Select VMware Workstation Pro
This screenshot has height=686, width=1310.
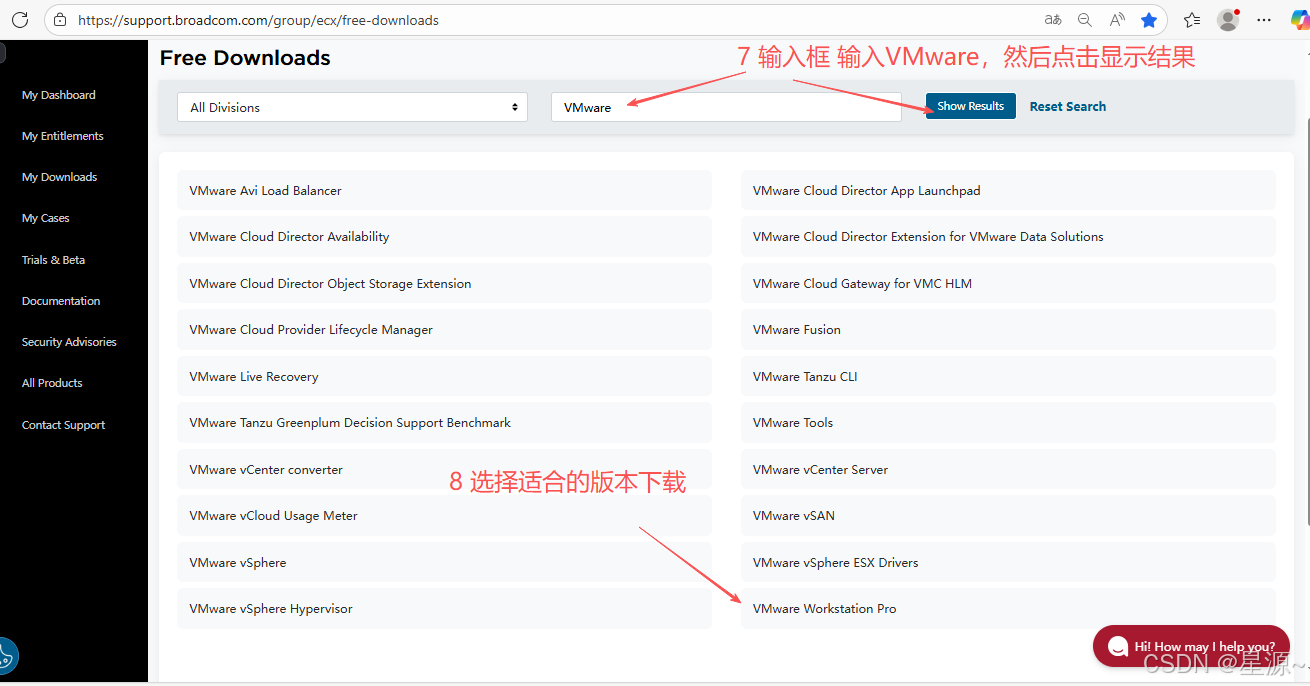pos(1008,608)
